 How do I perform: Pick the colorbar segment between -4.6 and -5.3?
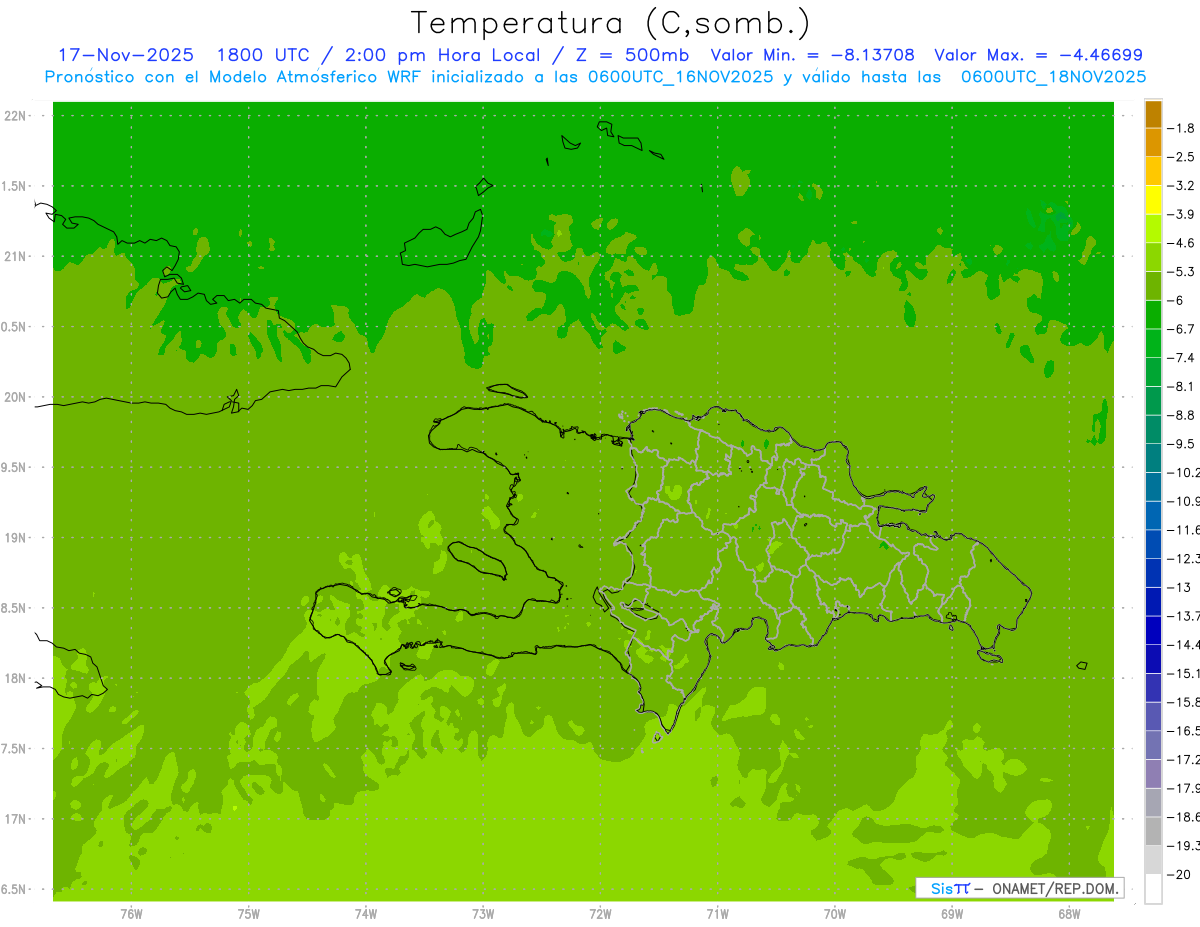(1153, 258)
